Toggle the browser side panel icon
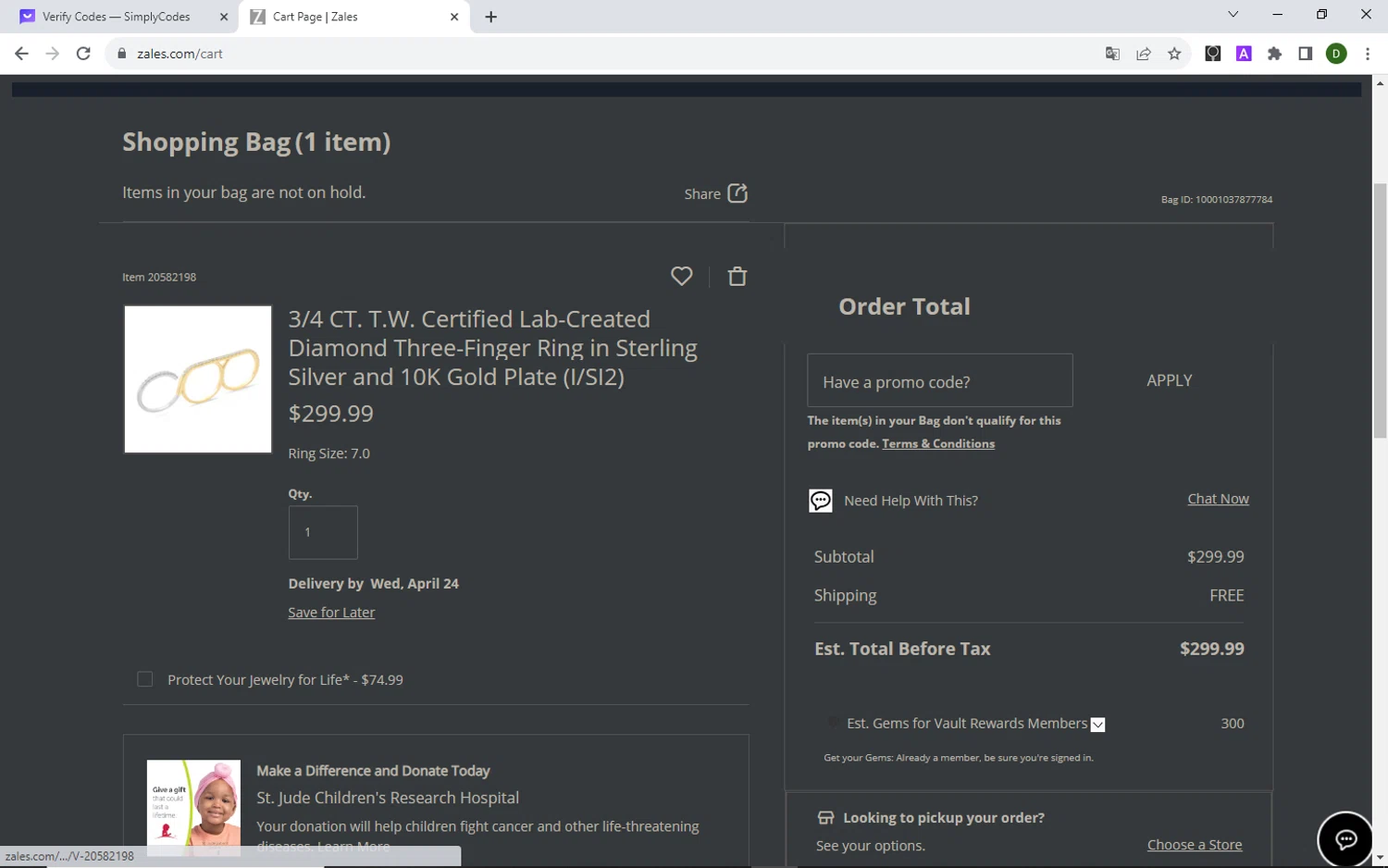1388x868 pixels. (1305, 54)
